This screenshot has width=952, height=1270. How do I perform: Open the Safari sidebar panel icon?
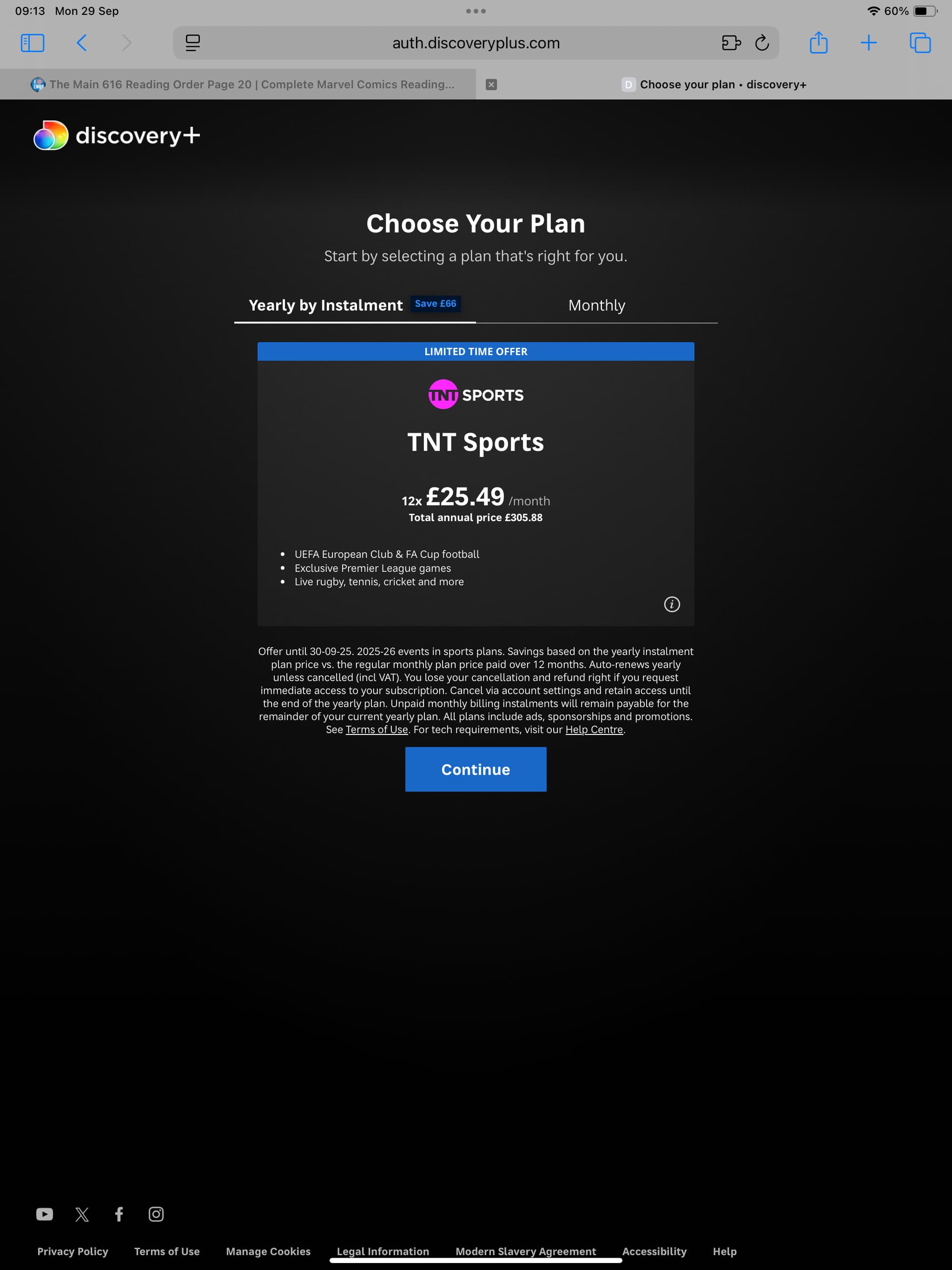32,43
